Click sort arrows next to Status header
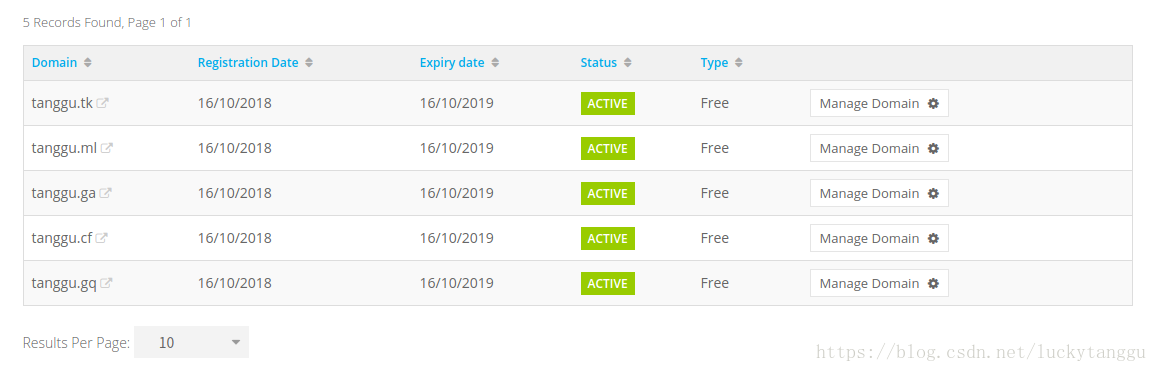This screenshot has width=1157, height=372. [627, 63]
